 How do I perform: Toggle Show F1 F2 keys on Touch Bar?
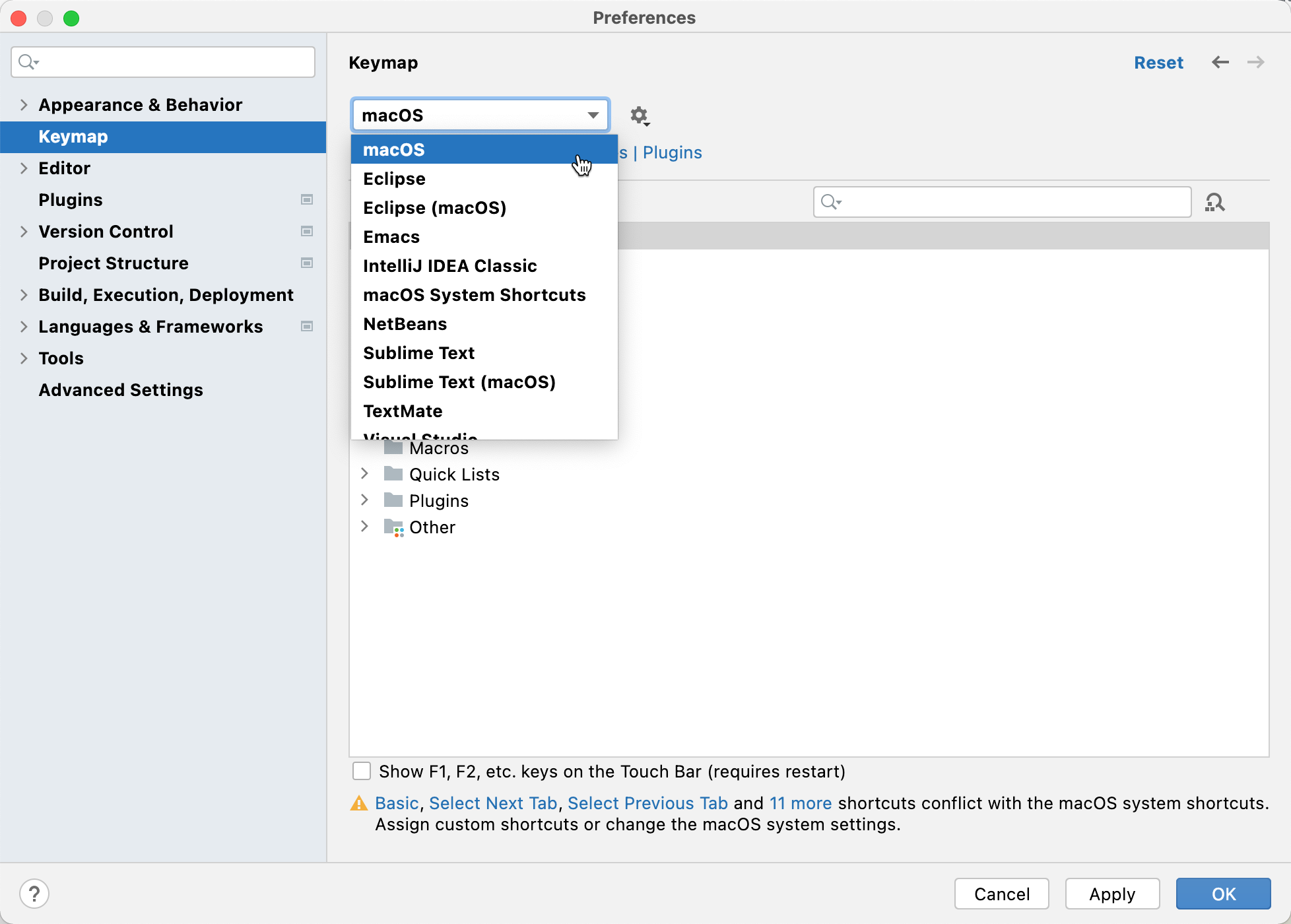[362, 772]
